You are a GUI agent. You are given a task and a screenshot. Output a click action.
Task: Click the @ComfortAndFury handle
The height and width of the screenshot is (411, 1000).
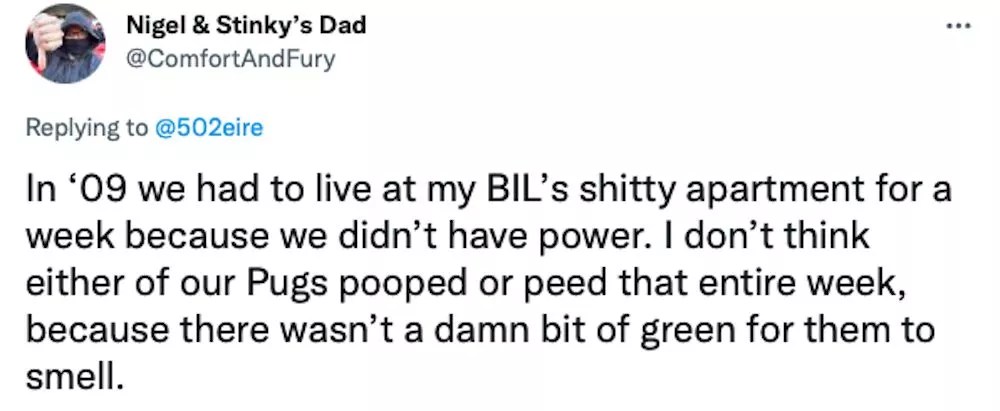point(231,60)
